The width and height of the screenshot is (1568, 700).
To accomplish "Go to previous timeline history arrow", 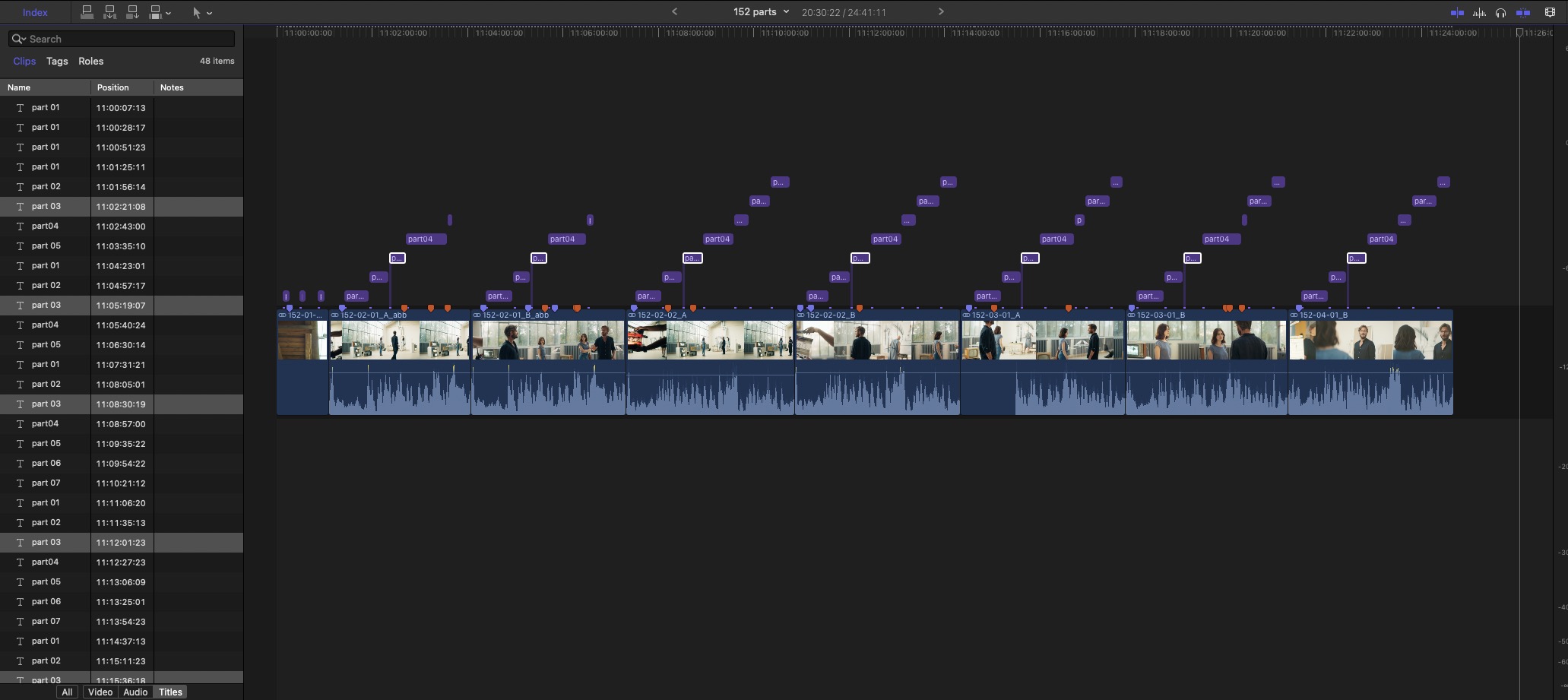I will 674,11.
